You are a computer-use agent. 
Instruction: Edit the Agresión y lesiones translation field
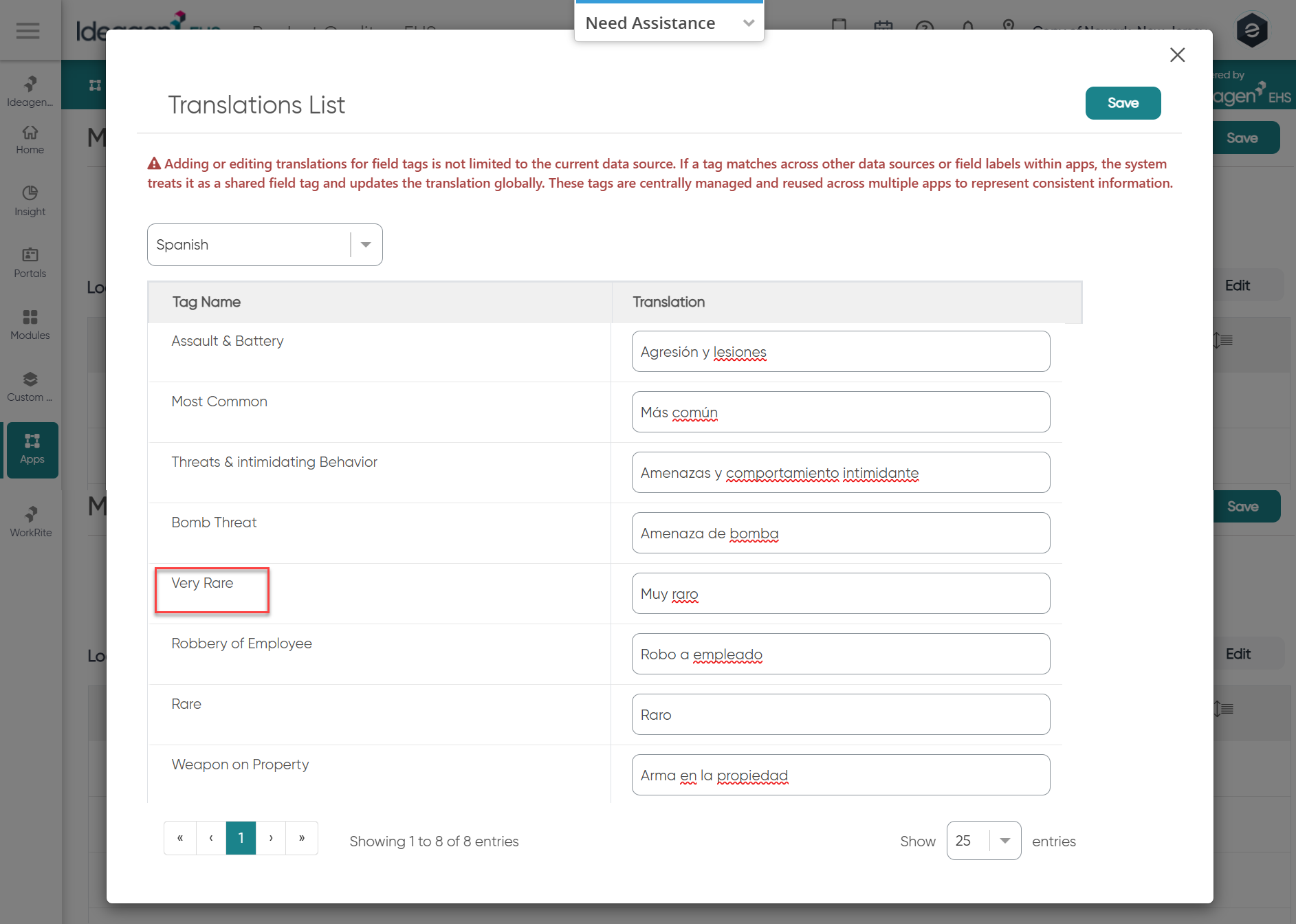coord(841,351)
